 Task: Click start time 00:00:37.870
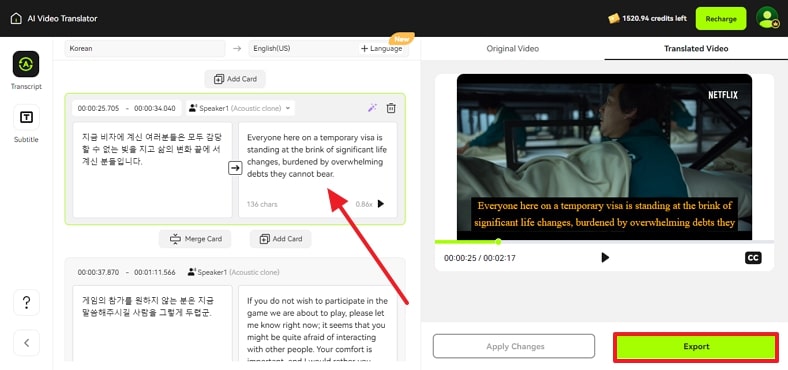point(98,272)
